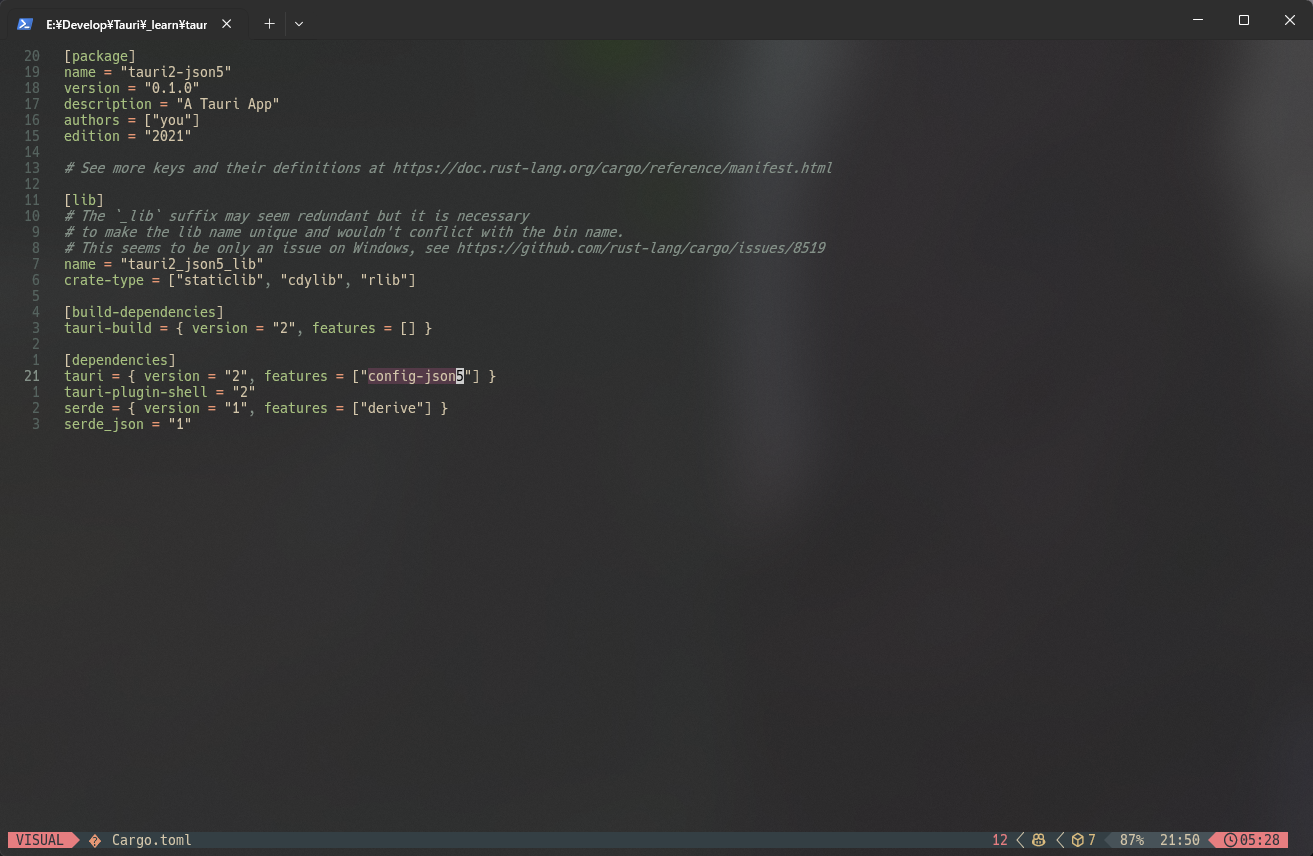Screen dimensions: 1313x856
Task: Click the clock icon in the statusline
Action: 1230,840
